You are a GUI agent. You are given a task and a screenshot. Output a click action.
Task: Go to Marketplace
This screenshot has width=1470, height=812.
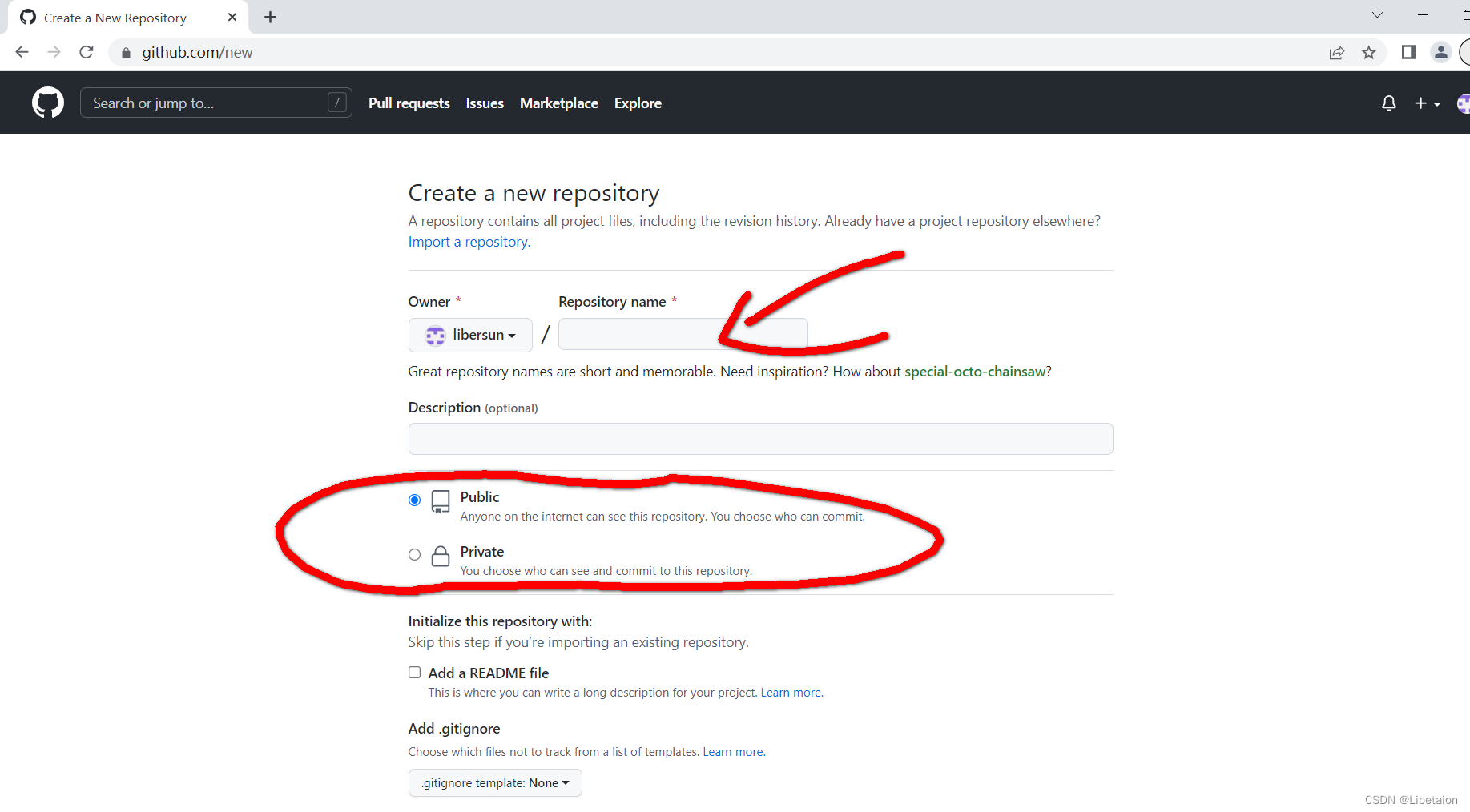(559, 103)
